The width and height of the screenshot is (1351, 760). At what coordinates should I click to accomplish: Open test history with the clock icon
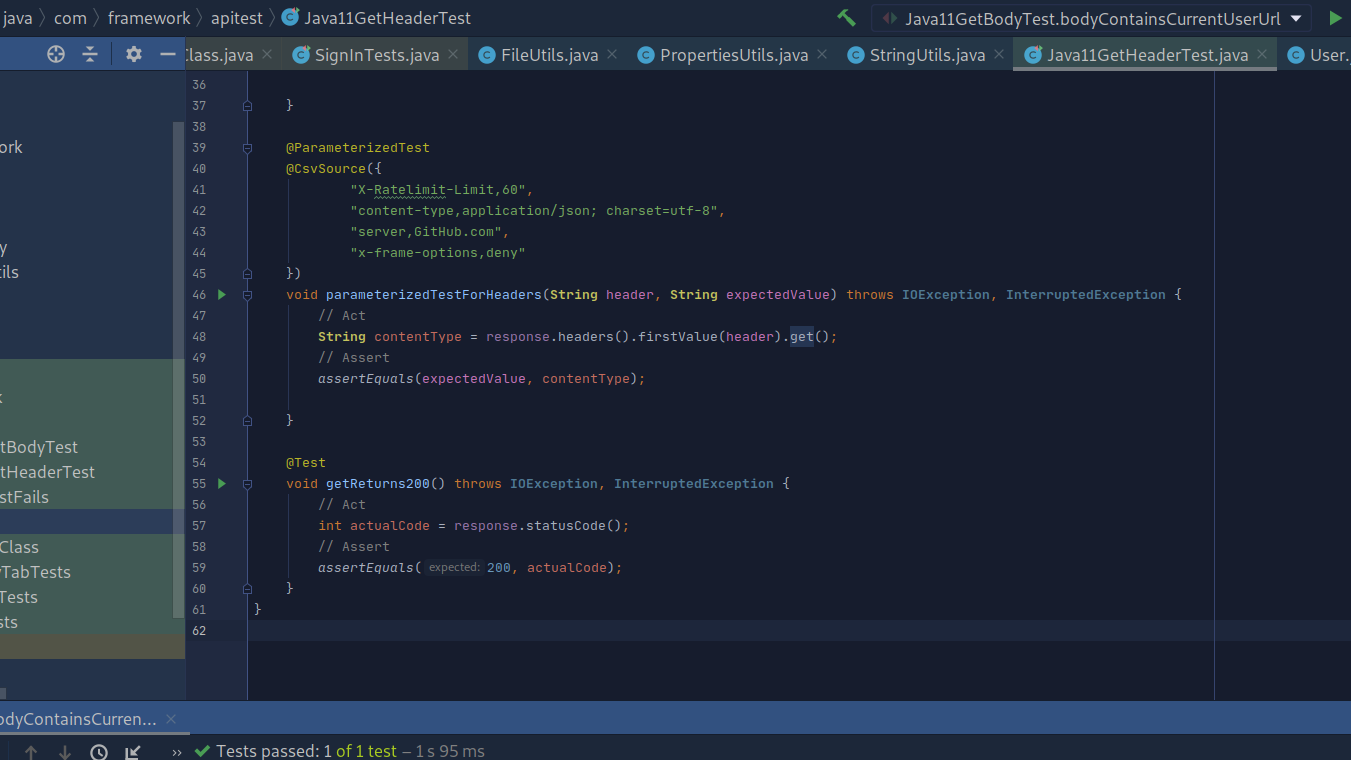[x=99, y=752]
